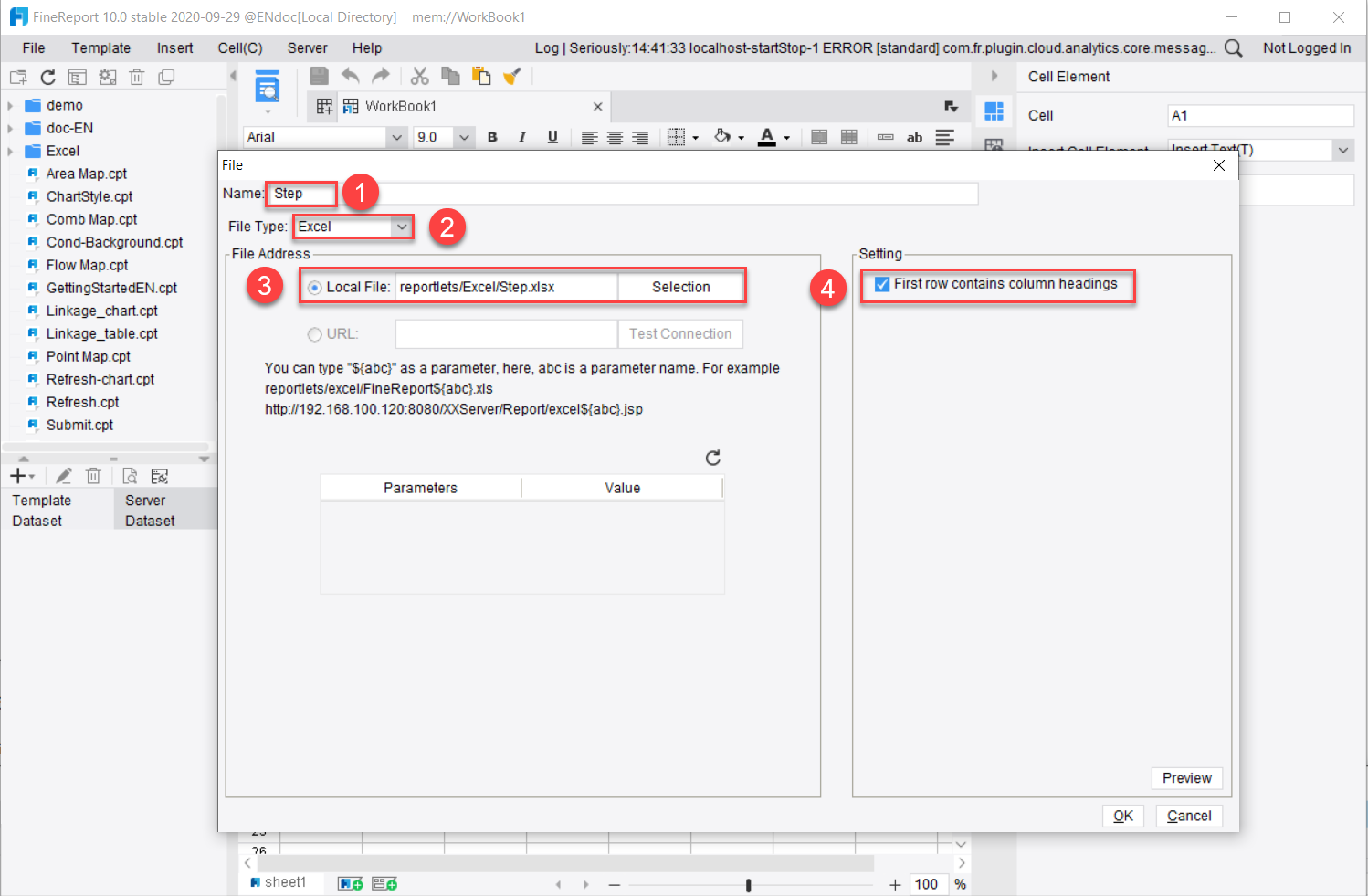Paste from clipboard icon
1368x896 pixels.
[481, 76]
